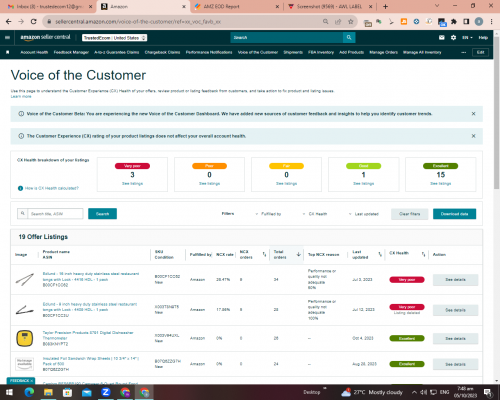
Task: Open the Seller Central hamburger menu
Action: pyautogui.click(x=7, y=38)
